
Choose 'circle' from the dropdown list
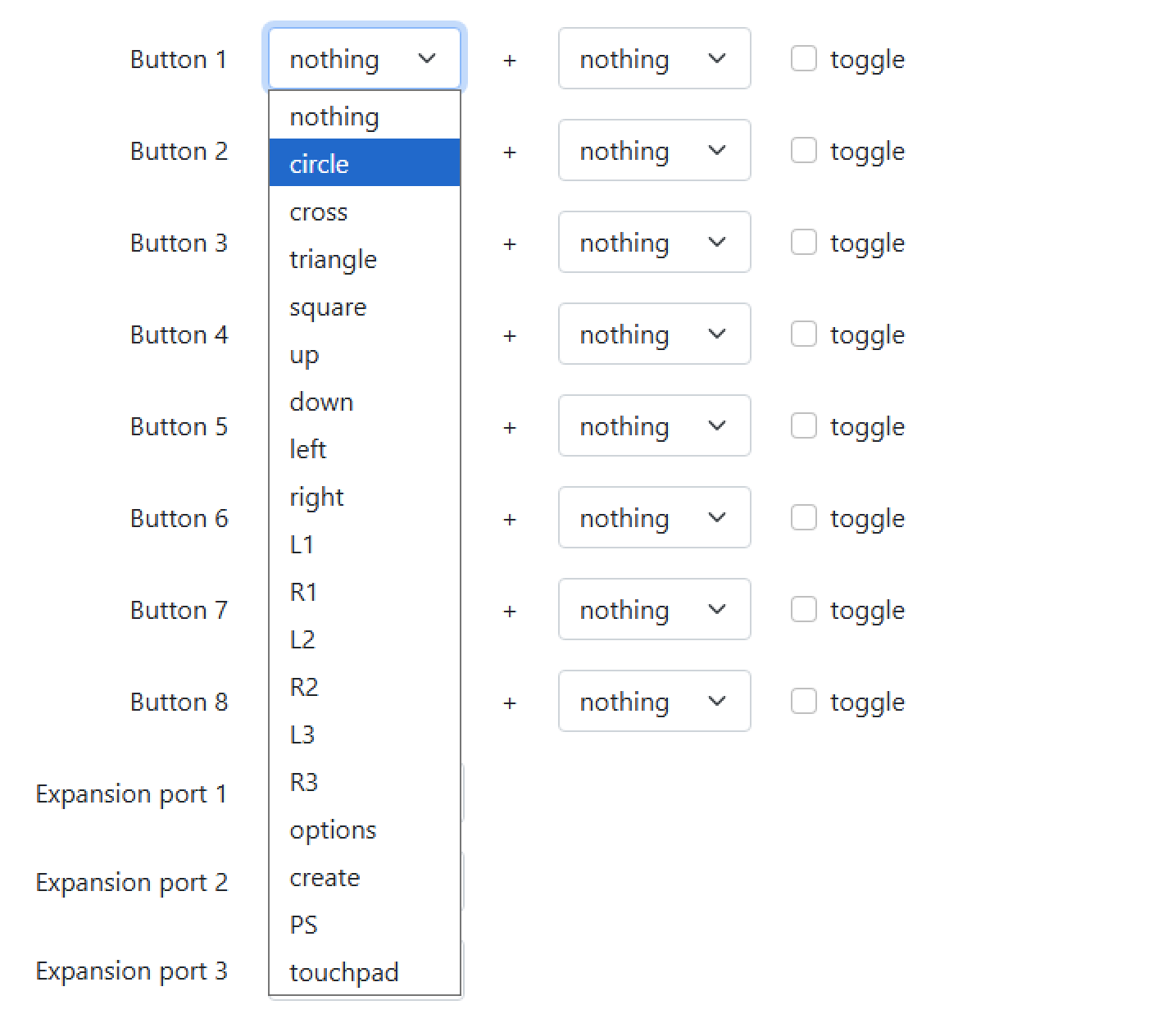click(x=365, y=163)
